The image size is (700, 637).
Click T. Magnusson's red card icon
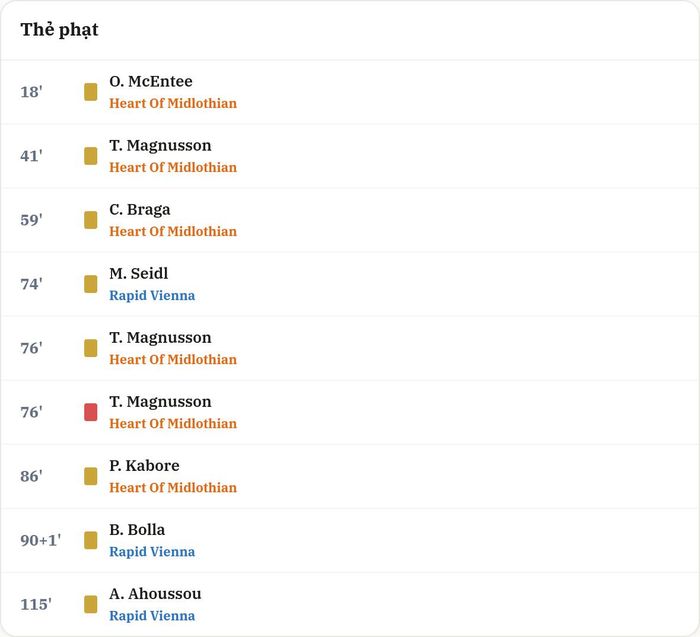(x=91, y=412)
